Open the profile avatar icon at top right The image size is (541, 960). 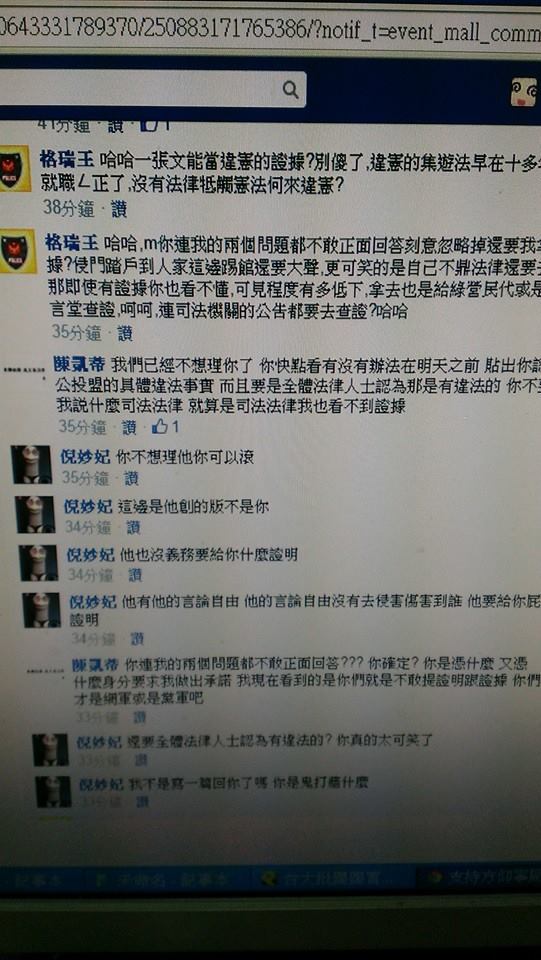coord(525,91)
